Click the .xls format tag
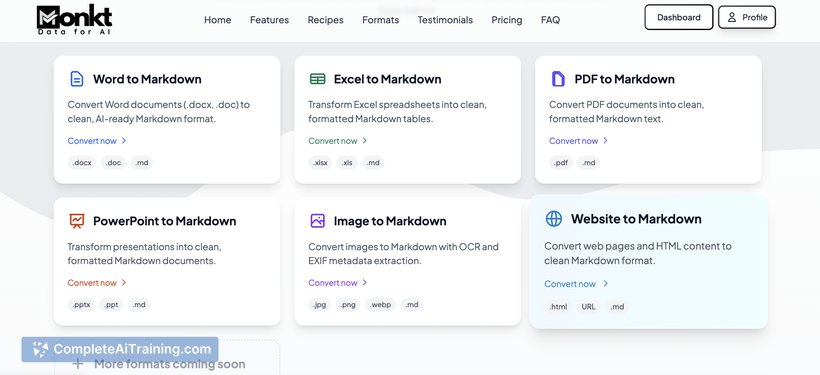The width and height of the screenshot is (820, 375). 347,163
